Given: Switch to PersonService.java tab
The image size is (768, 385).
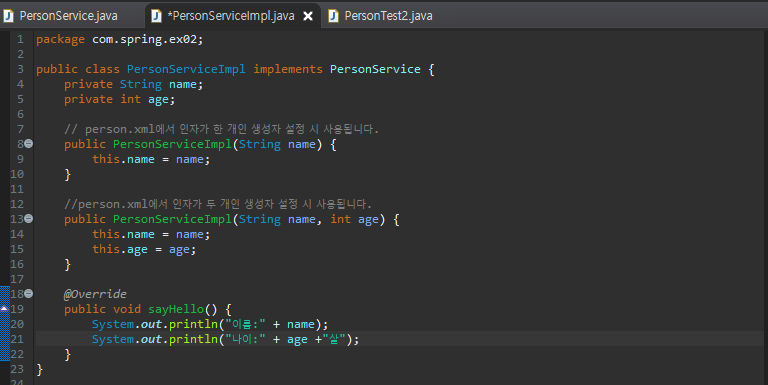Looking at the screenshot, I should click(69, 16).
